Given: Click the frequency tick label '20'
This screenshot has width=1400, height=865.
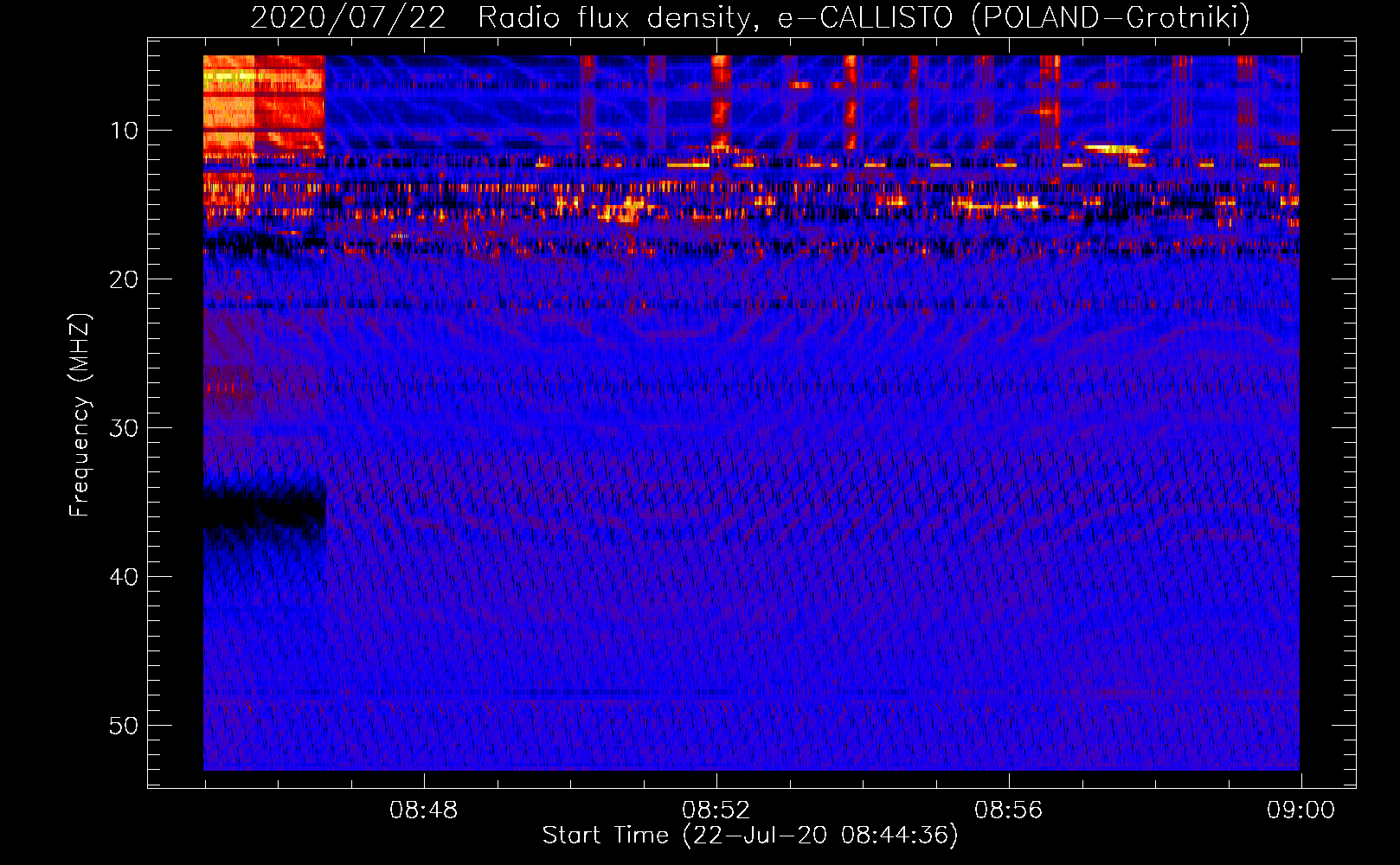Looking at the screenshot, I should (x=125, y=279).
